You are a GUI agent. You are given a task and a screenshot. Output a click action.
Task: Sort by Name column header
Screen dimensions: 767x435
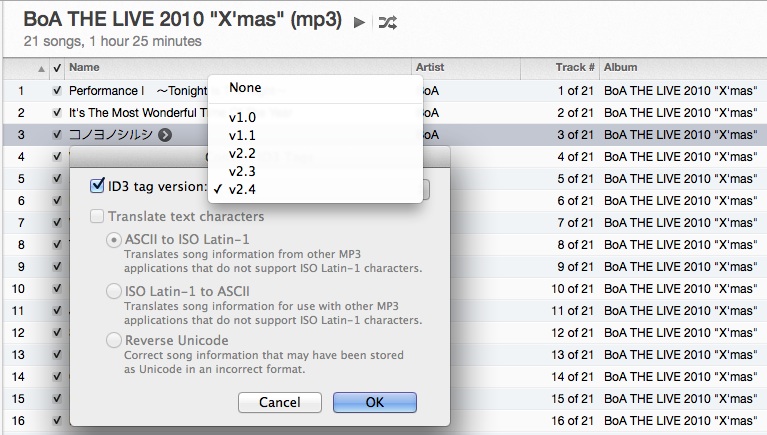84,68
